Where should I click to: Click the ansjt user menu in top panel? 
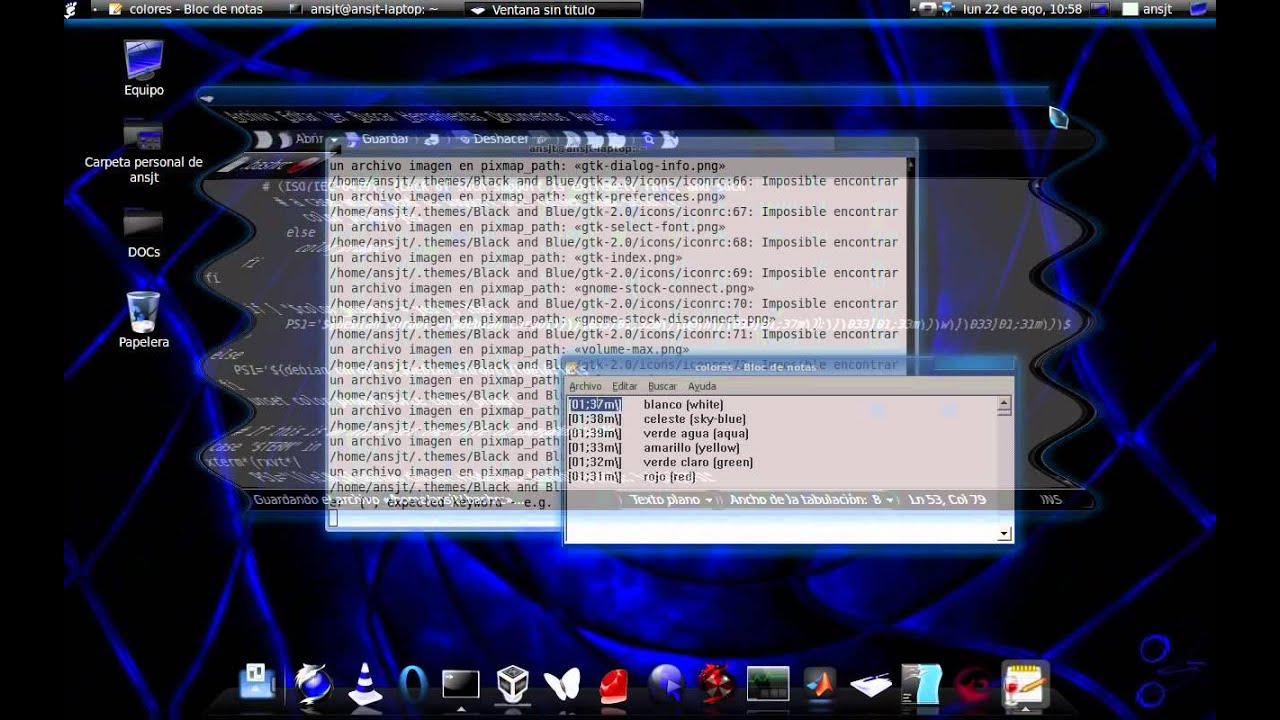(1148, 9)
